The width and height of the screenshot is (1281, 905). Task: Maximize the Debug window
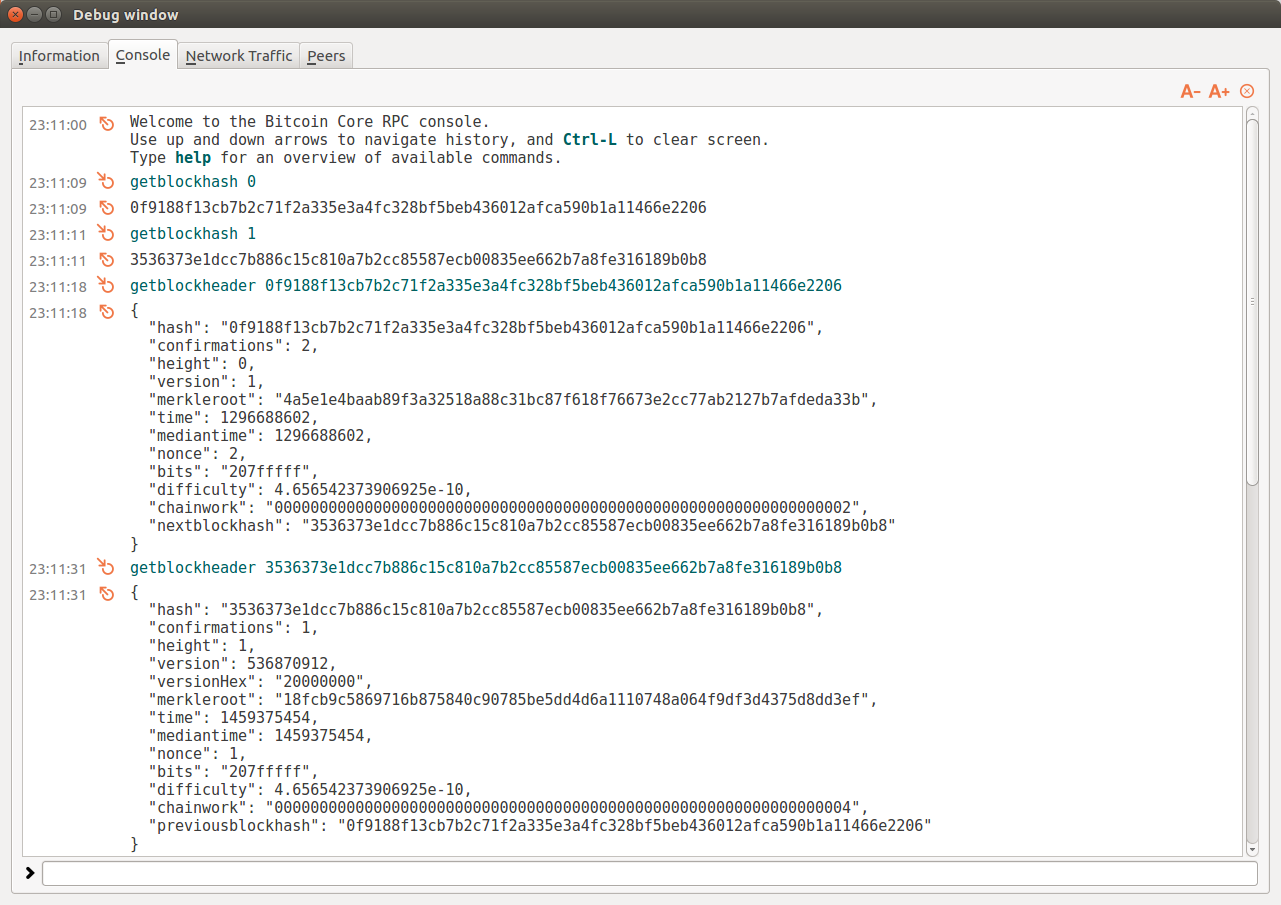pos(53,15)
